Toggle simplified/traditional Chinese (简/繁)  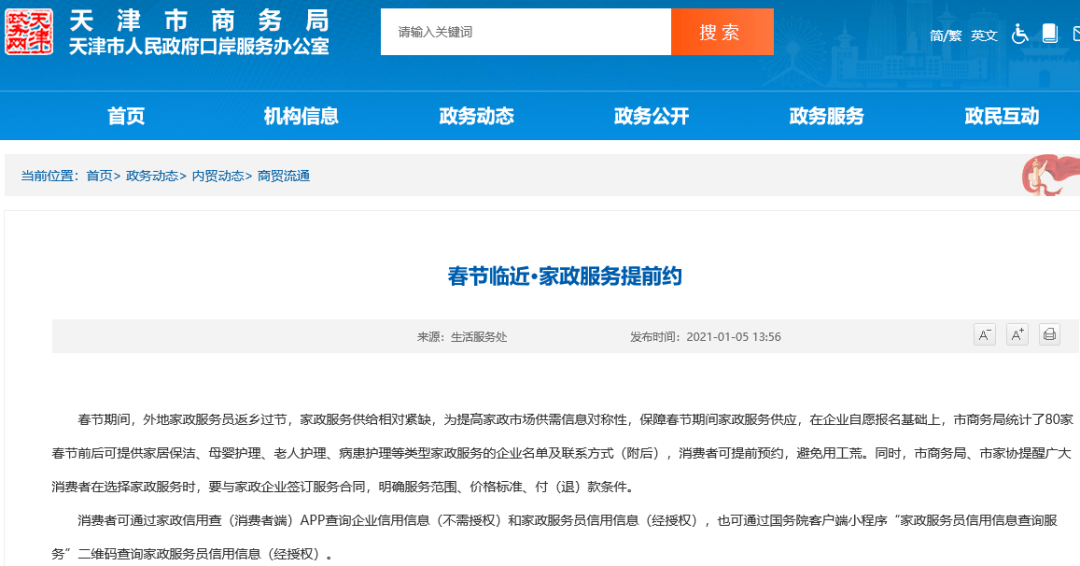tap(945, 35)
